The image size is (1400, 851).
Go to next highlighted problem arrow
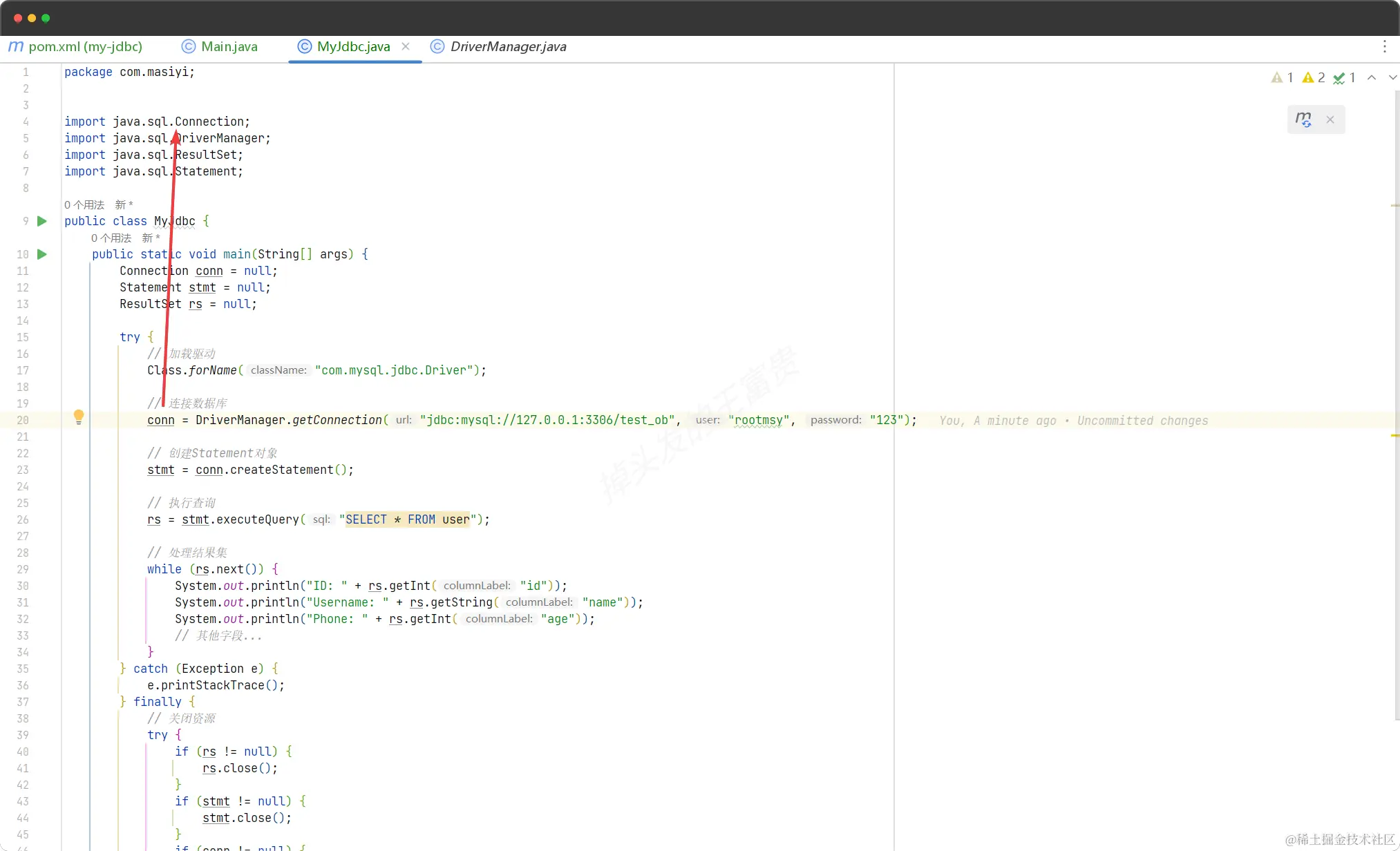1392,77
